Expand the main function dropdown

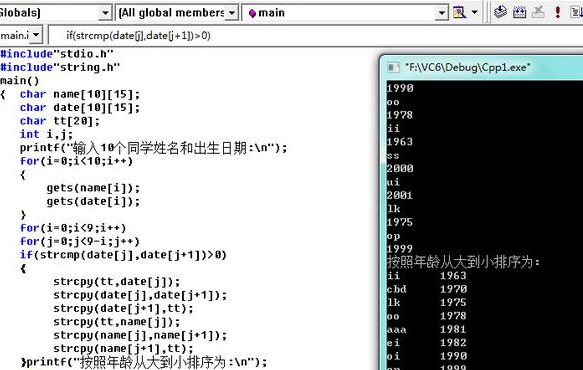[441, 13]
